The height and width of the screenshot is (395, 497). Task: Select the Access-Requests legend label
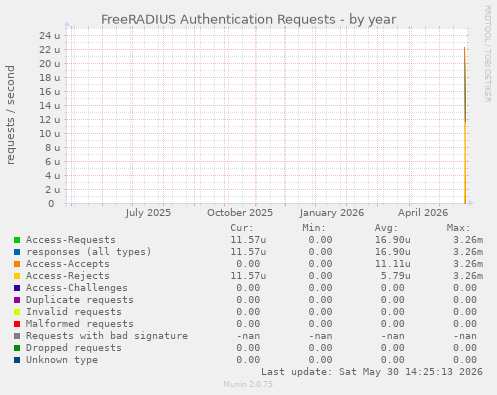click(x=71, y=240)
